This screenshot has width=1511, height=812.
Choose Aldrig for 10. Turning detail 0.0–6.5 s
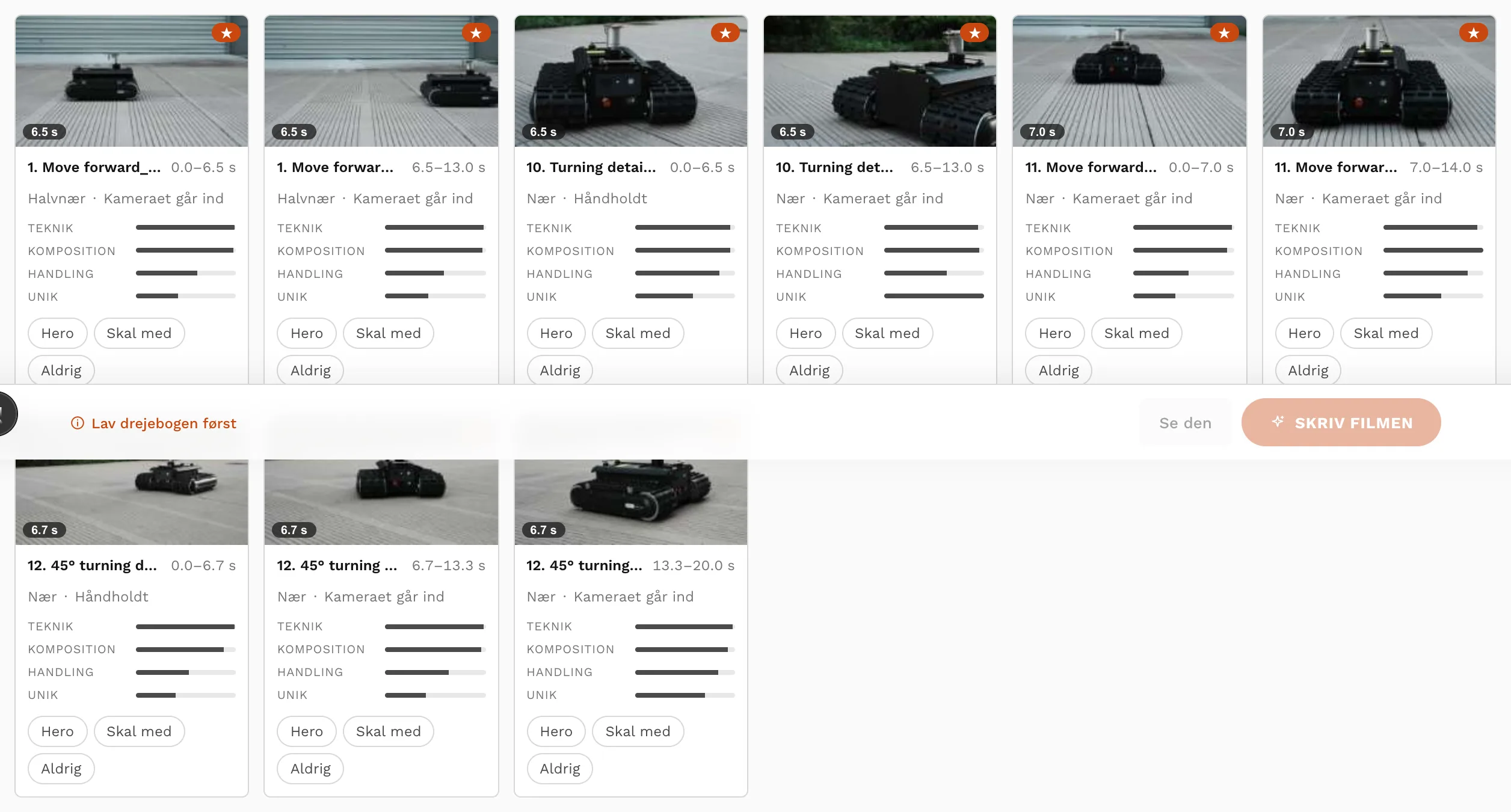pos(560,371)
